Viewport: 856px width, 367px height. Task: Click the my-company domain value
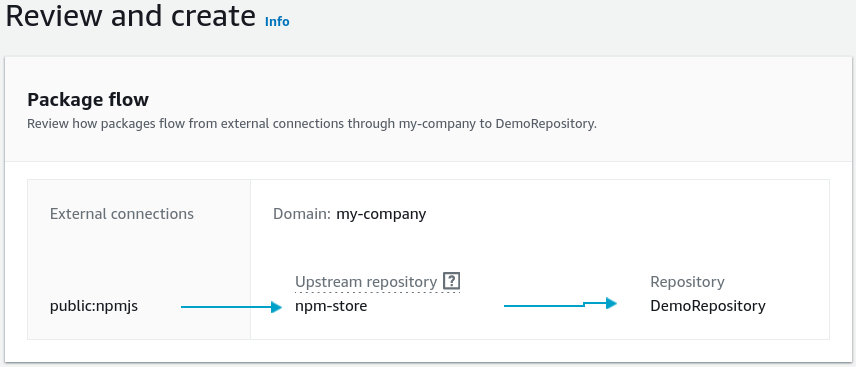coord(381,214)
